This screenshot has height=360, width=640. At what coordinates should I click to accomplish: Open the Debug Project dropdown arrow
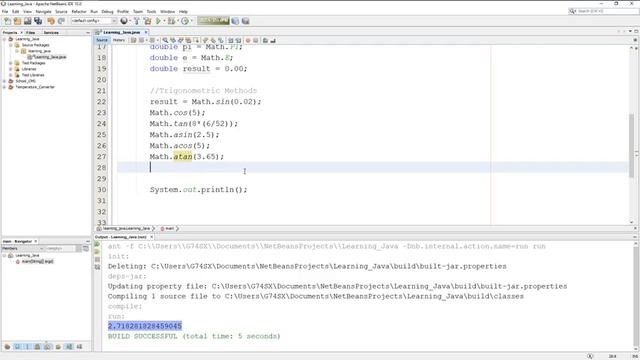click(x=178, y=21)
